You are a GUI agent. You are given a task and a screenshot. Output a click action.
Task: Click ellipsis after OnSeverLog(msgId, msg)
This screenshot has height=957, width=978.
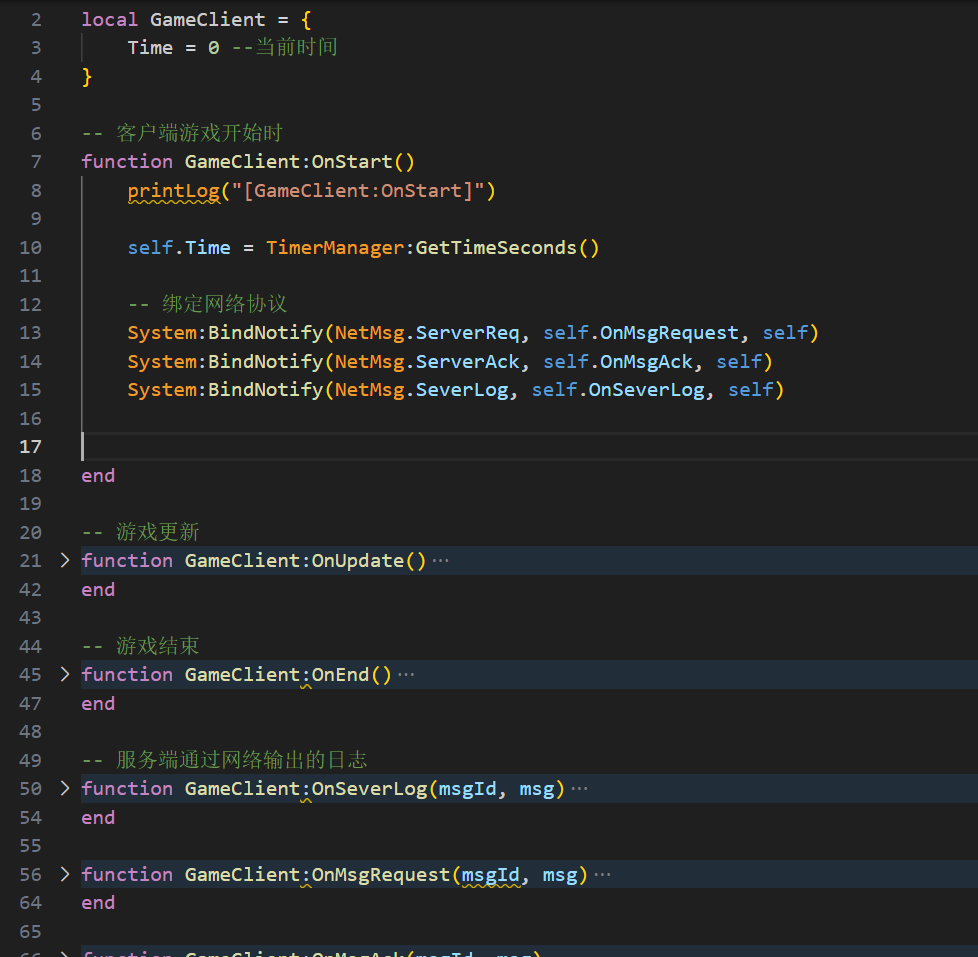[x=579, y=789]
